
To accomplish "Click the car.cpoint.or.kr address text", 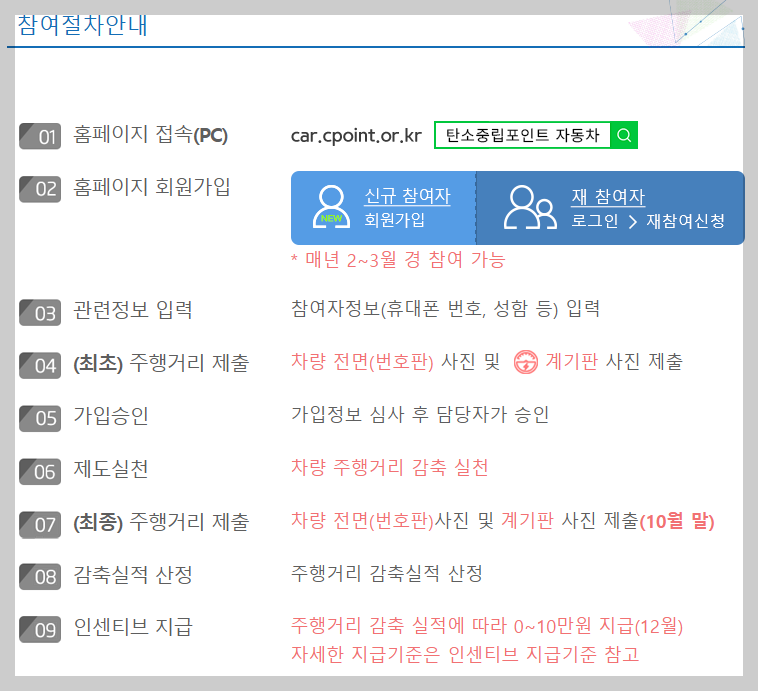I will coord(356,136).
